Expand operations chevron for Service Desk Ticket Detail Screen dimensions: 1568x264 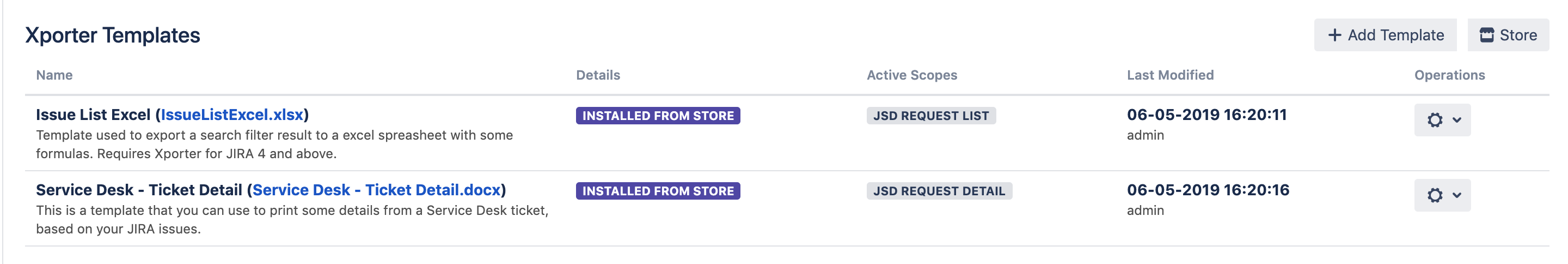[1456, 195]
